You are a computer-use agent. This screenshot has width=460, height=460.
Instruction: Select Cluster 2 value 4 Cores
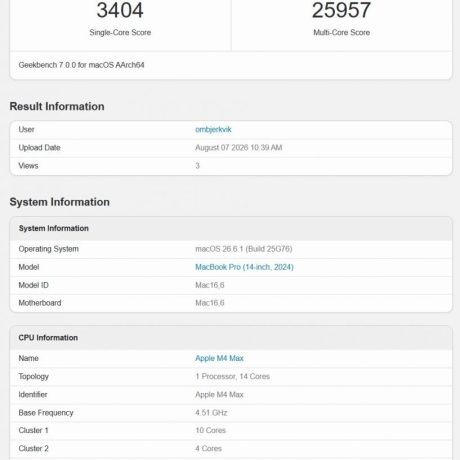click(x=208, y=449)
